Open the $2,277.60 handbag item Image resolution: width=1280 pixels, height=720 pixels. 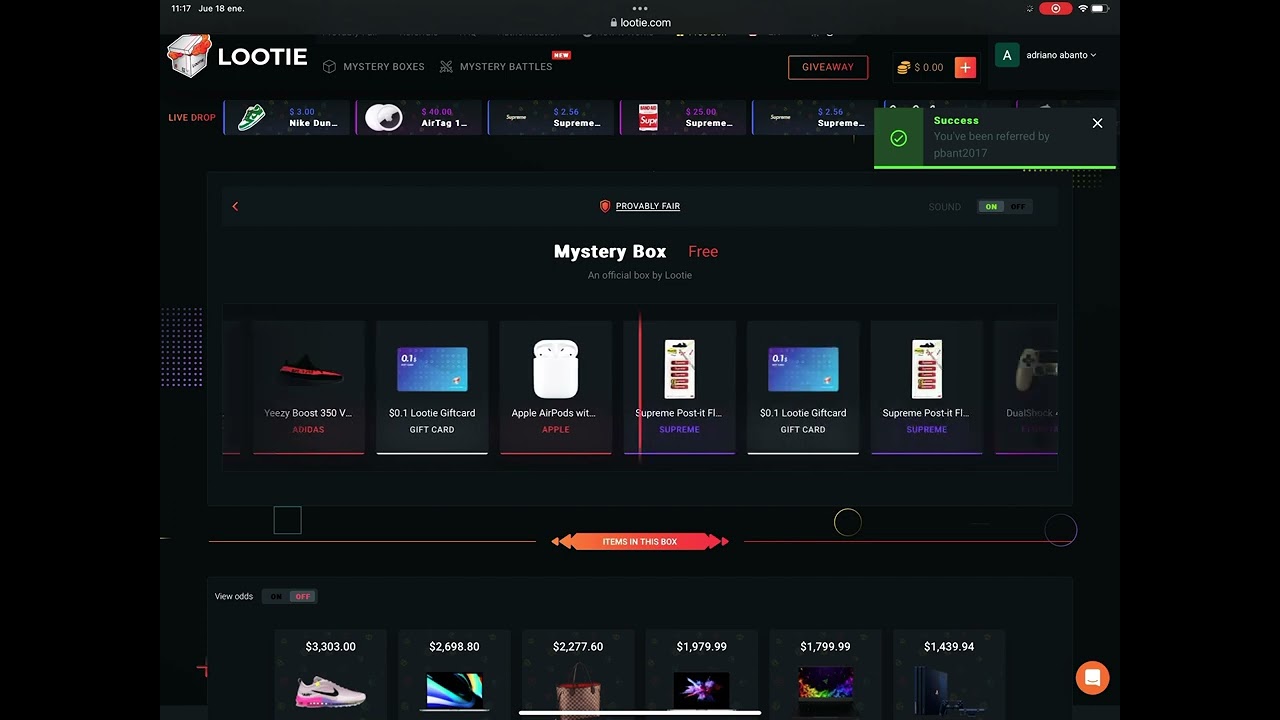tap(578, 674)
